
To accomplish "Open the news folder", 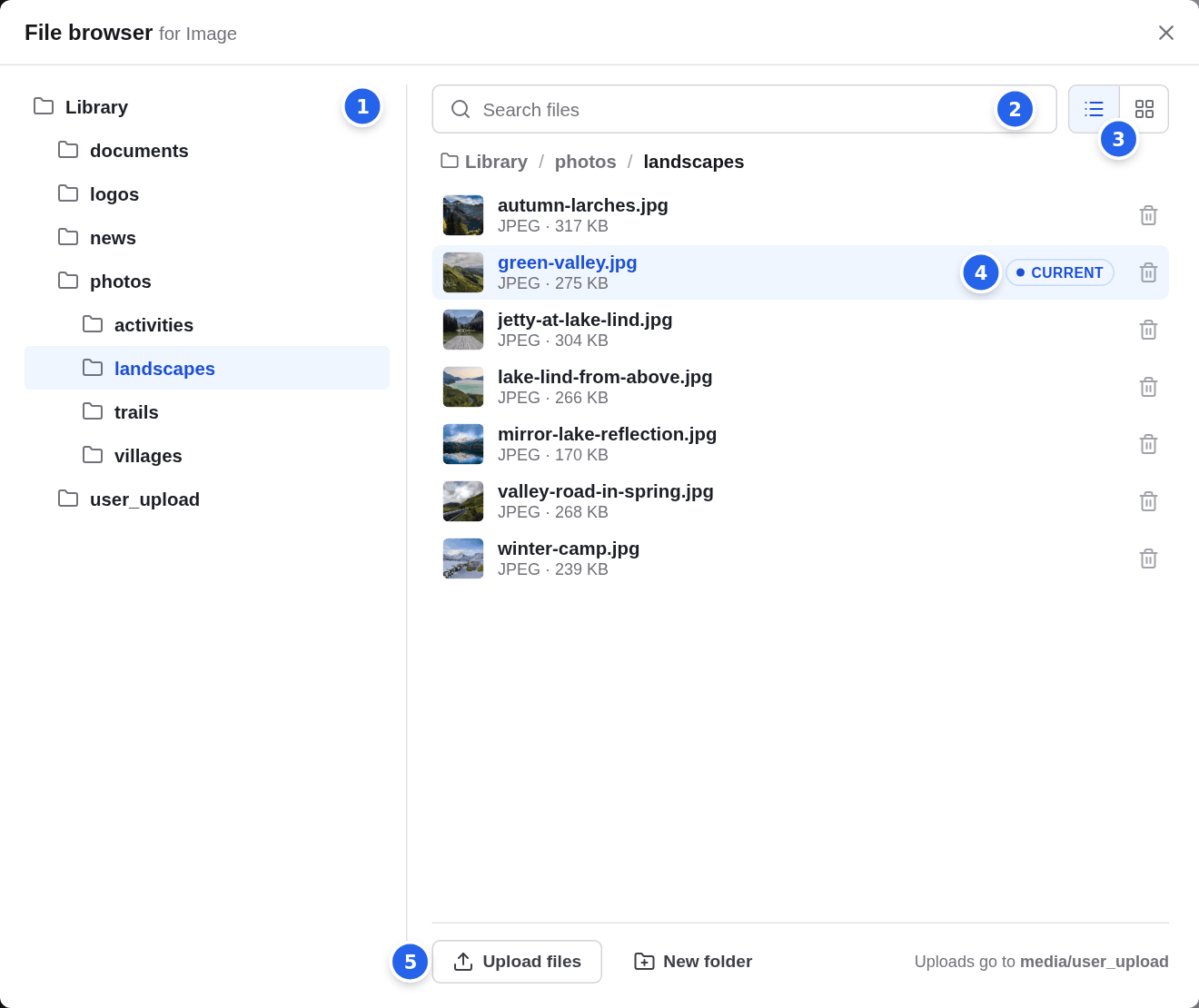I will tap(207, 238).
